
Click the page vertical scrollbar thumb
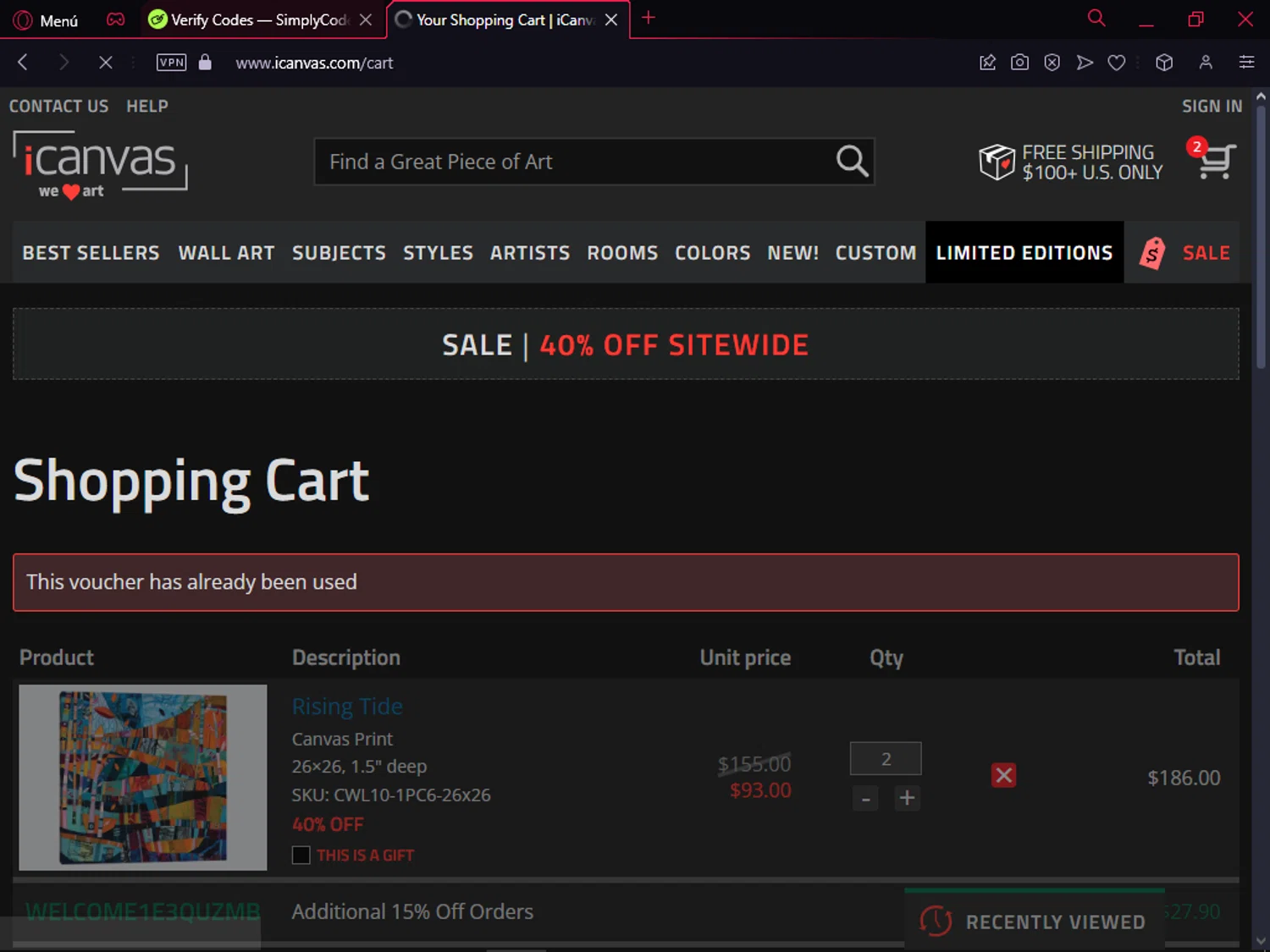[x=1261, y=237]
